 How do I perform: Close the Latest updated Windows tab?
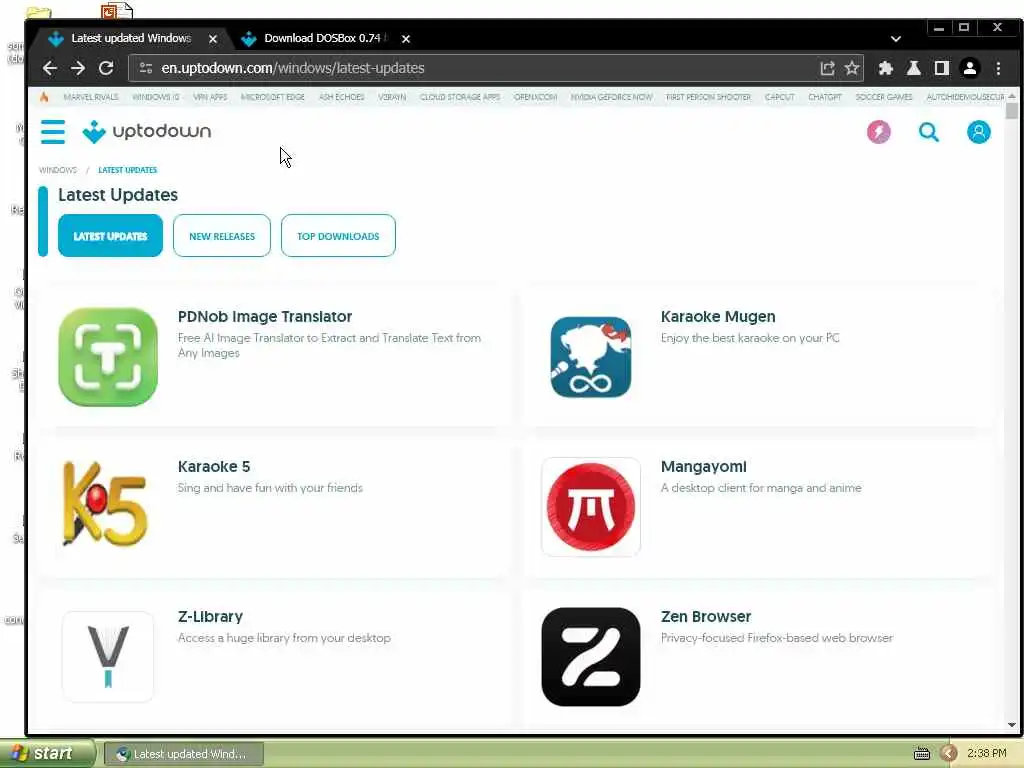tap(213, 39)
